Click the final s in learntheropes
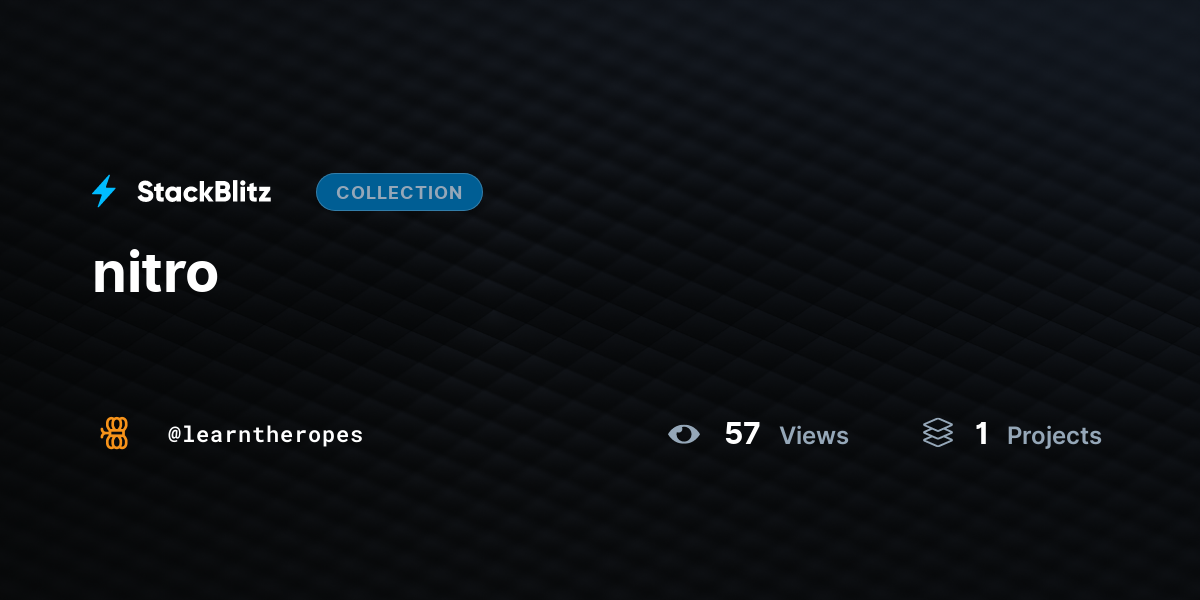1200x600 pixels. (357, 436)
